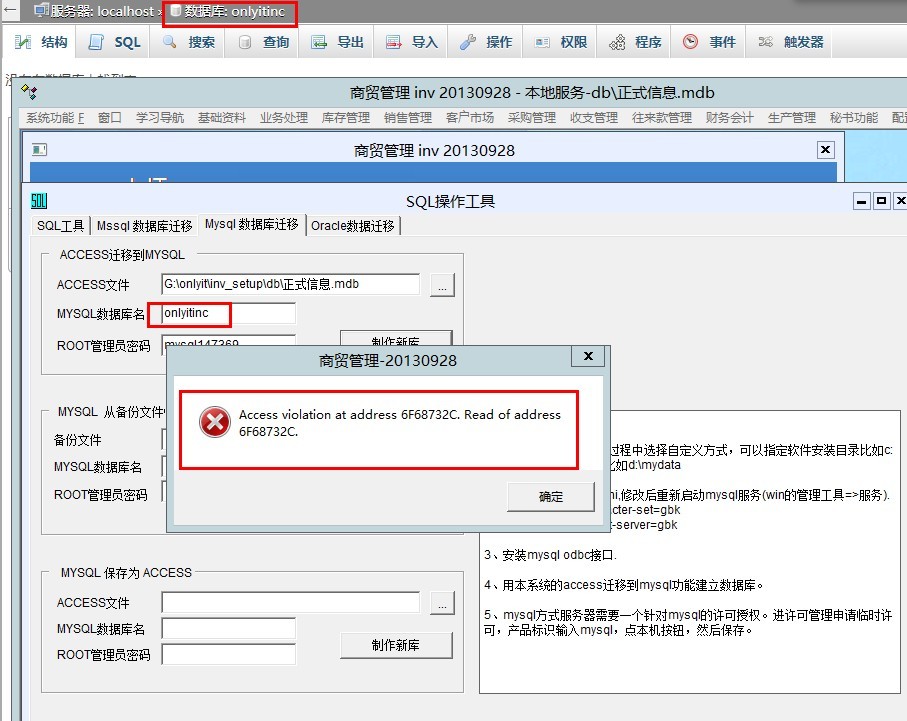Switch to the Mssql 数据库迁移 tab
The image size is (907, 721).
coord(144,226)
